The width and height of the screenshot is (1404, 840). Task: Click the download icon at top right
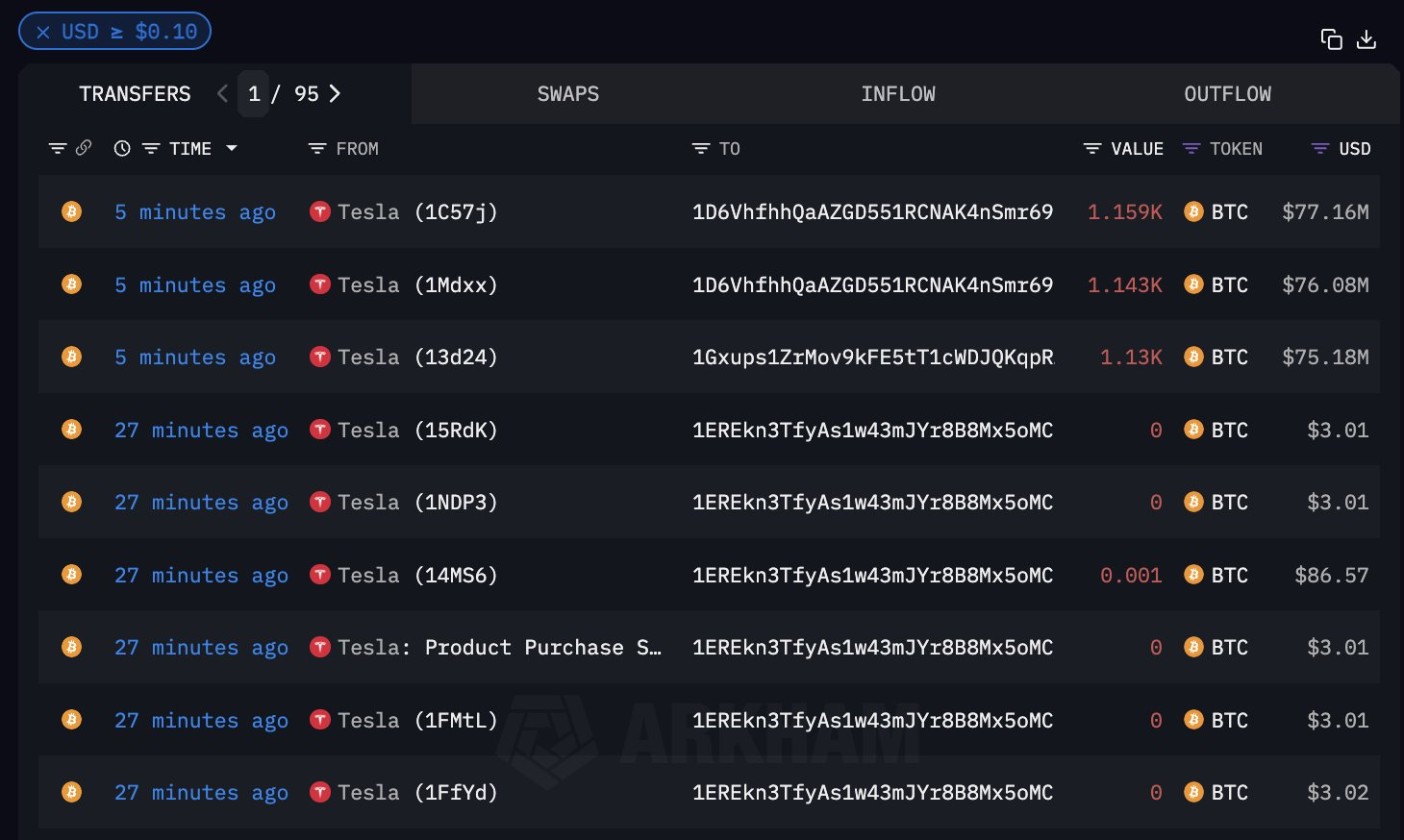(x=1366, y=39)
